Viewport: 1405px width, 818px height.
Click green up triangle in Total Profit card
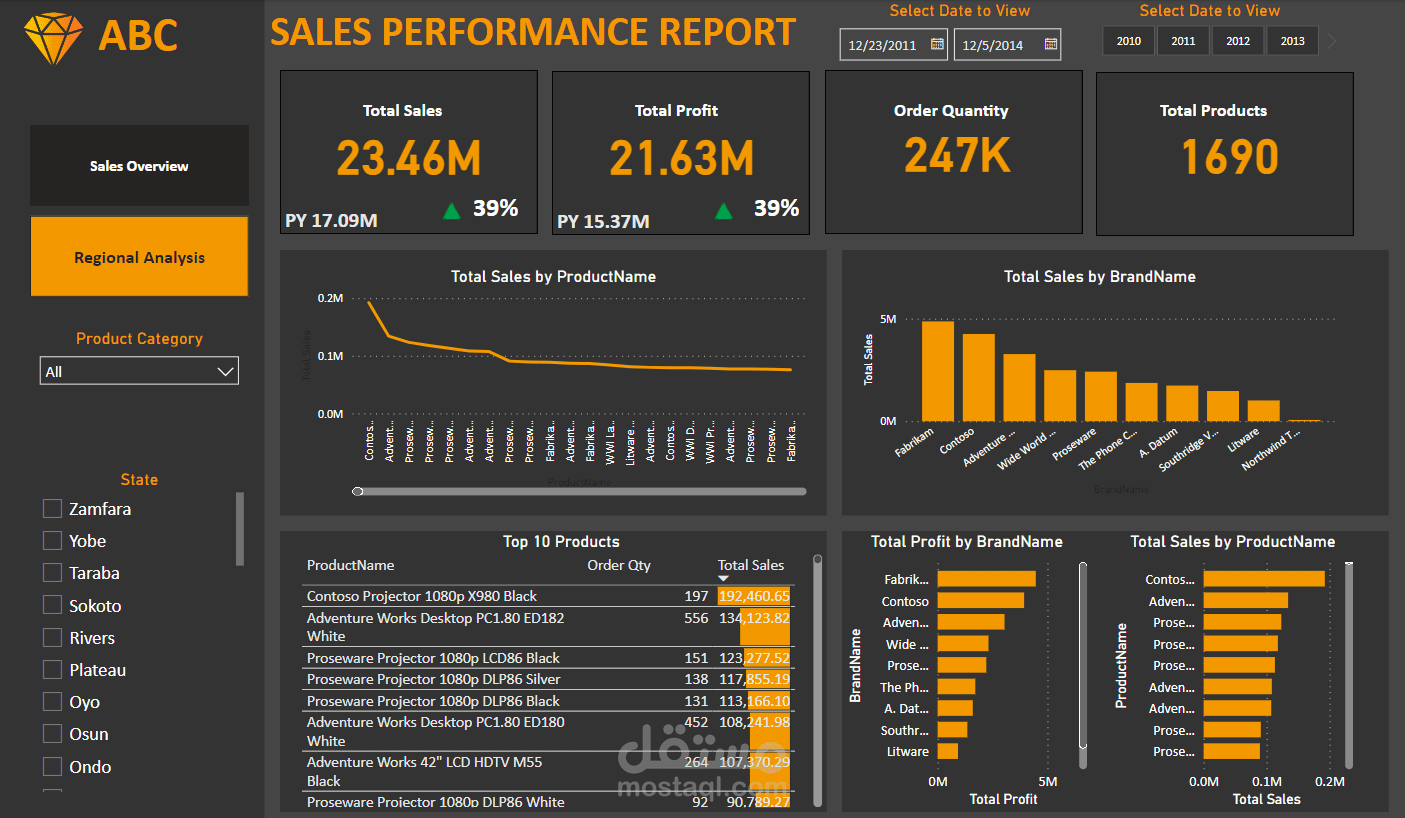click(724, 210)
